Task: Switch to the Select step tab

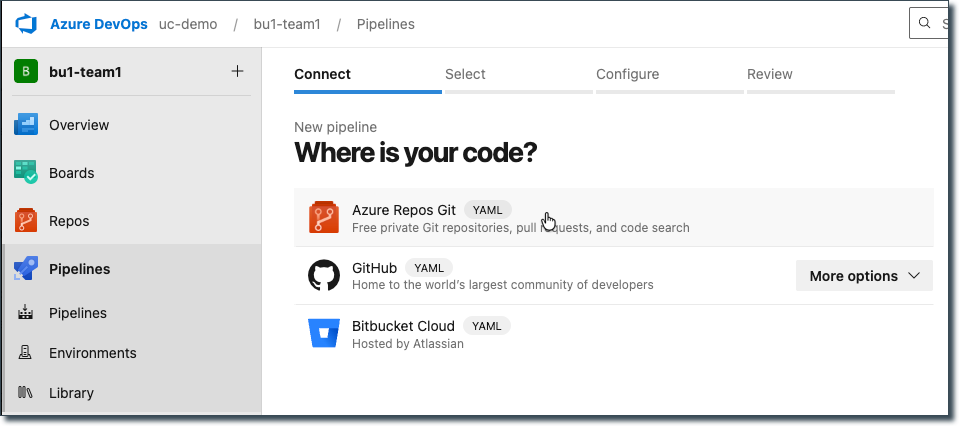Action: click(465, 74)
